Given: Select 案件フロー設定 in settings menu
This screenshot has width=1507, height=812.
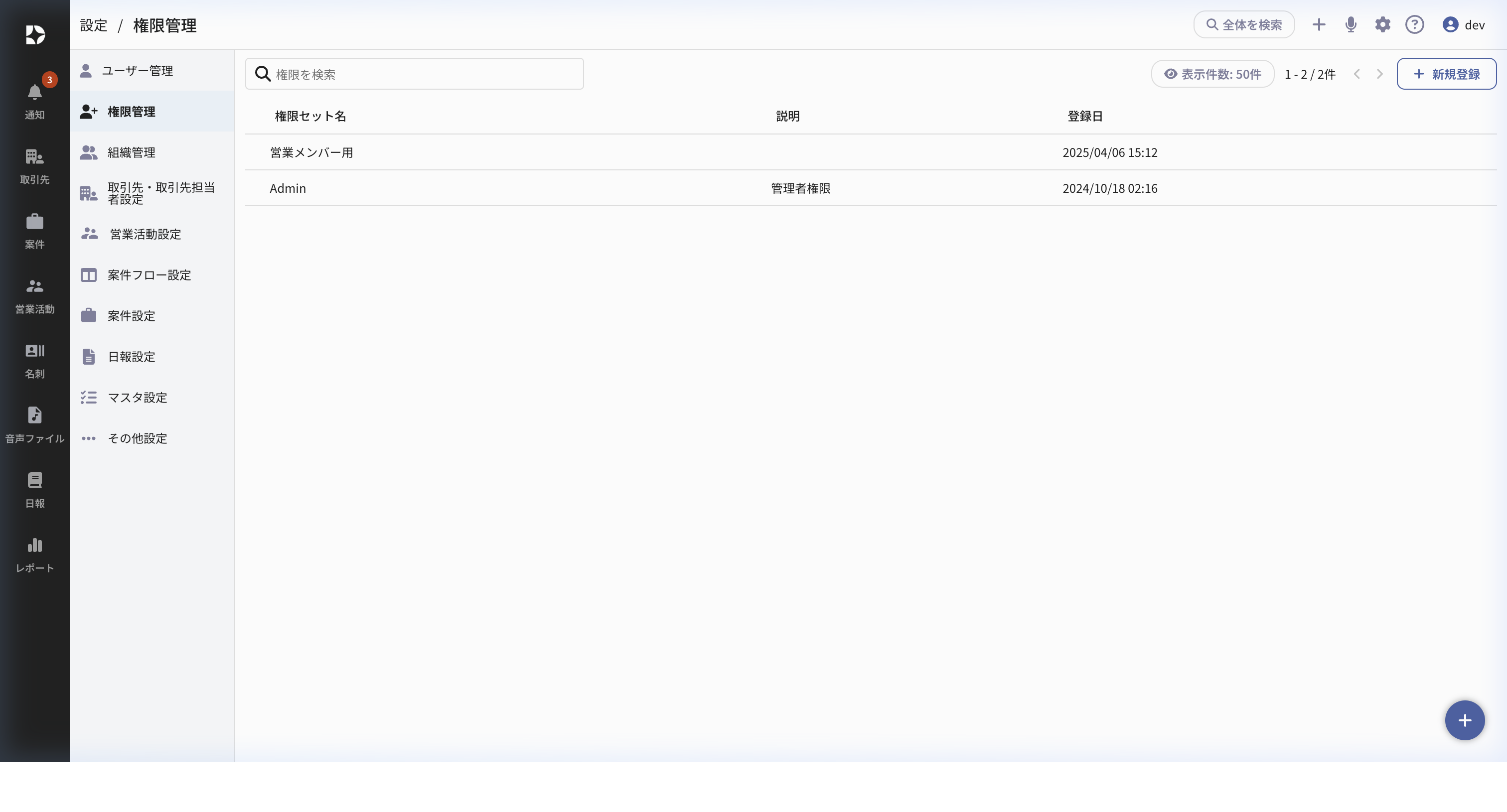Looking at the screenshot, I should 149,275.
